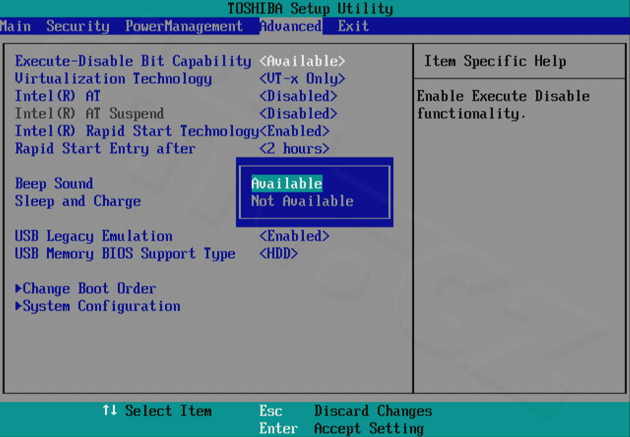This screenshot has width=630, height=437.
Task: Toggle USB Legacy Emulation <Enabled> value
Action: [295, 236]
